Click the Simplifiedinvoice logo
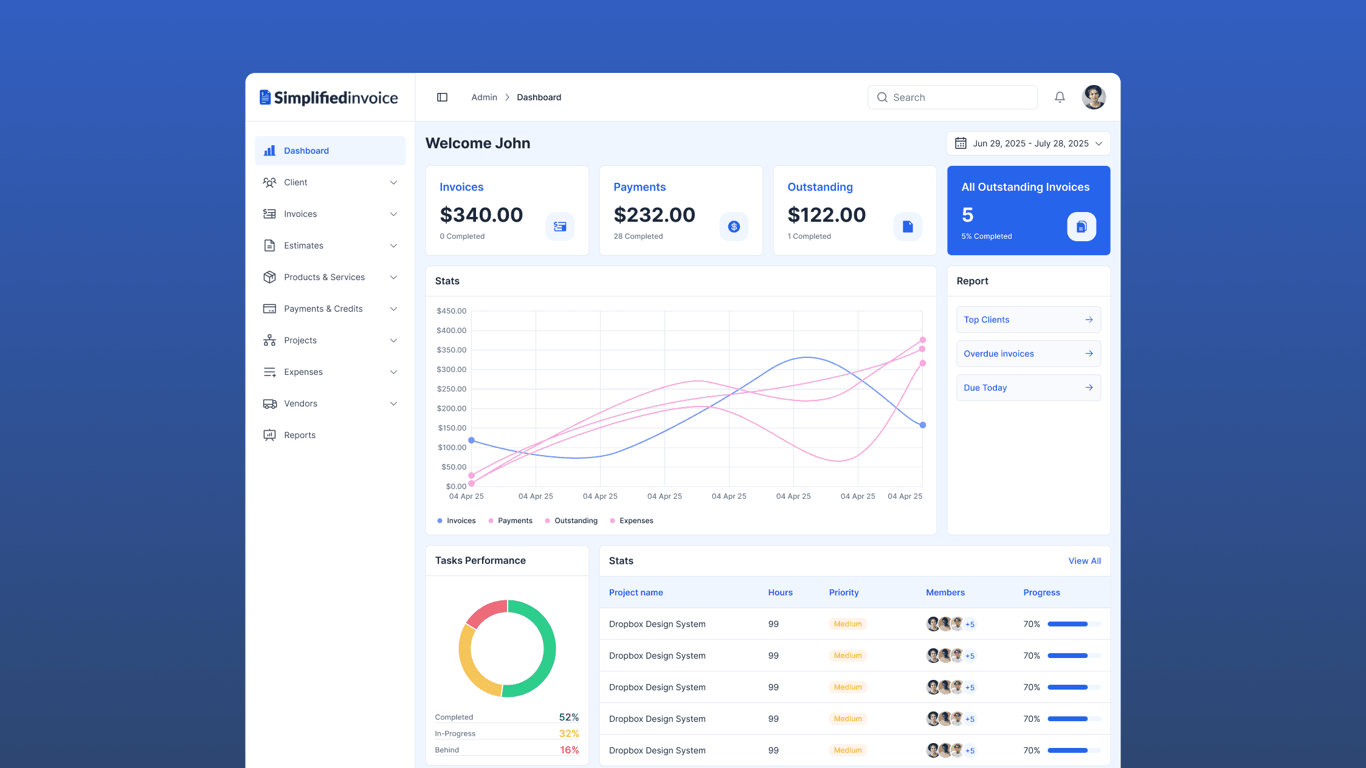 point(328,97)
